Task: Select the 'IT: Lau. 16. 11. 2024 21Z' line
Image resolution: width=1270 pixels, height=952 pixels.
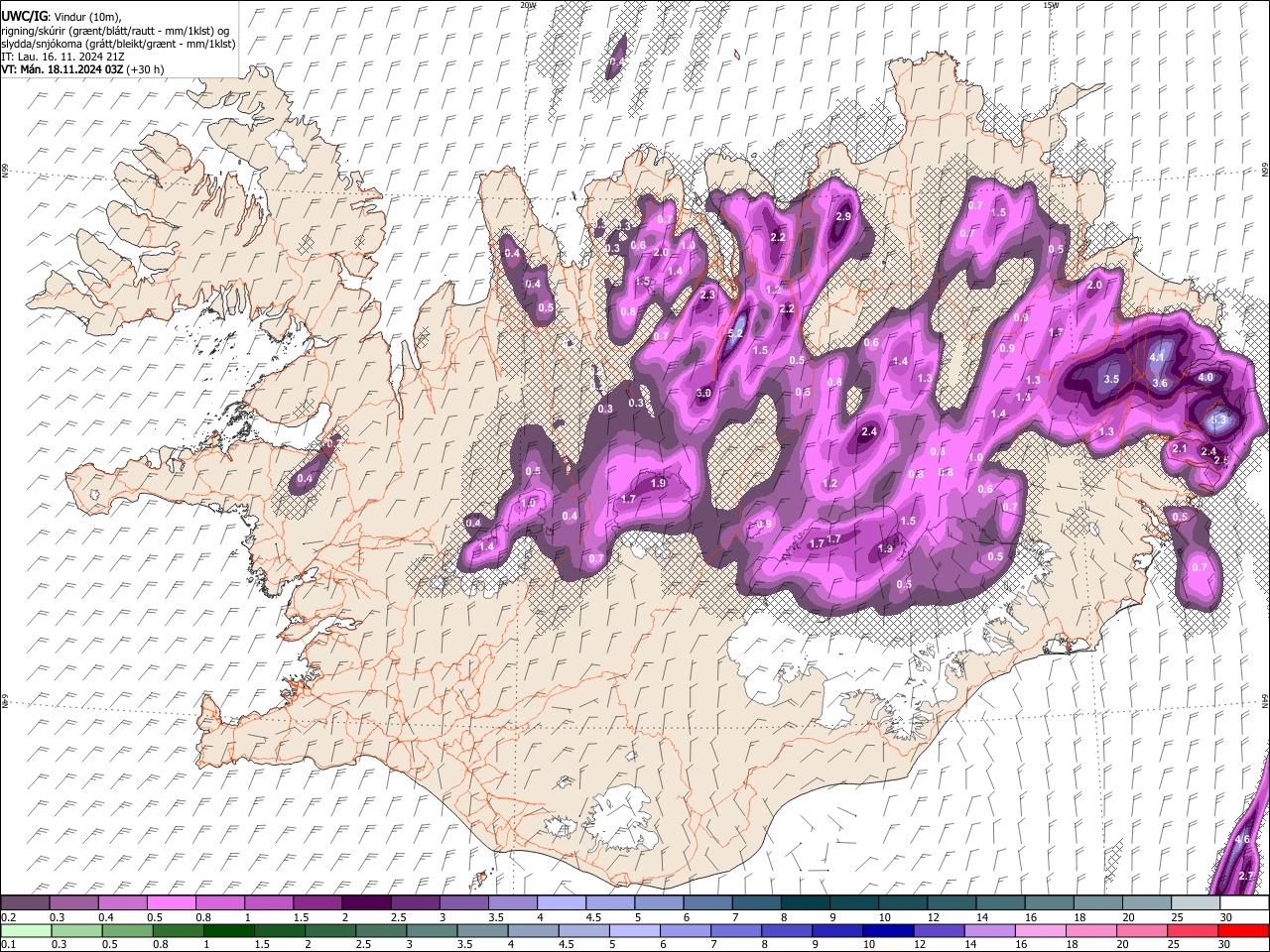Action: [x=63, y=57]
